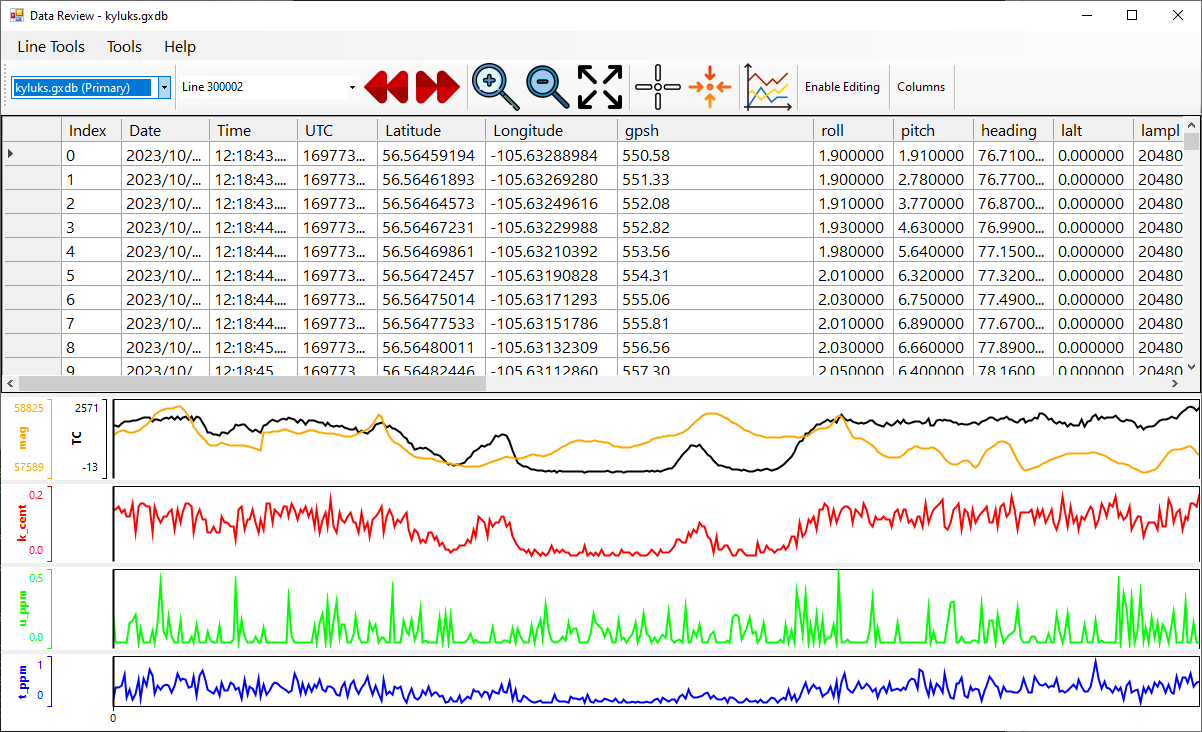1202x732 pixels.
Task: Open the Line Tools menu
Action: [x=50, y=46]
